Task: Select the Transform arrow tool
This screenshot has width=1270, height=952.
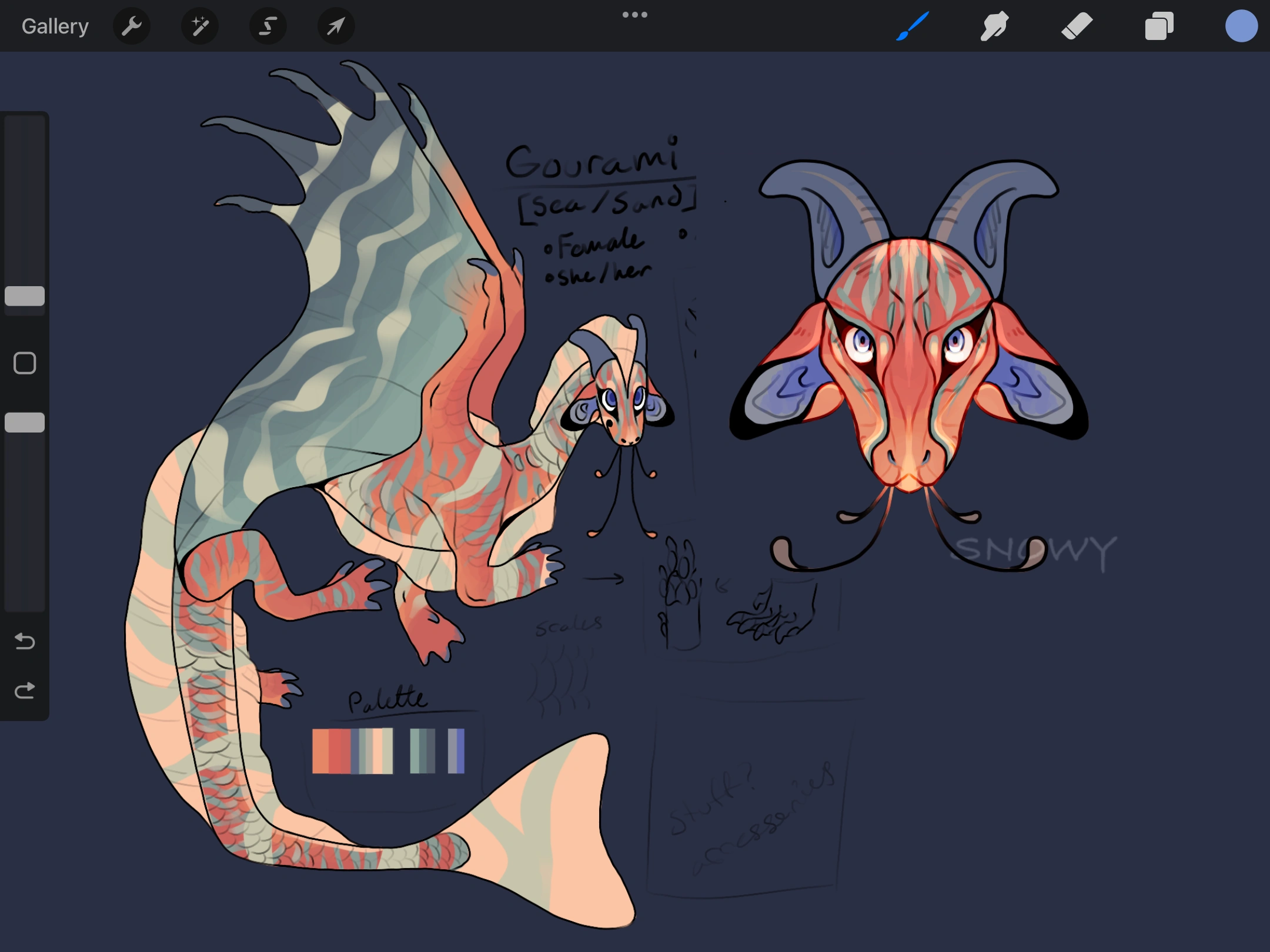Action: click(335, 26)
